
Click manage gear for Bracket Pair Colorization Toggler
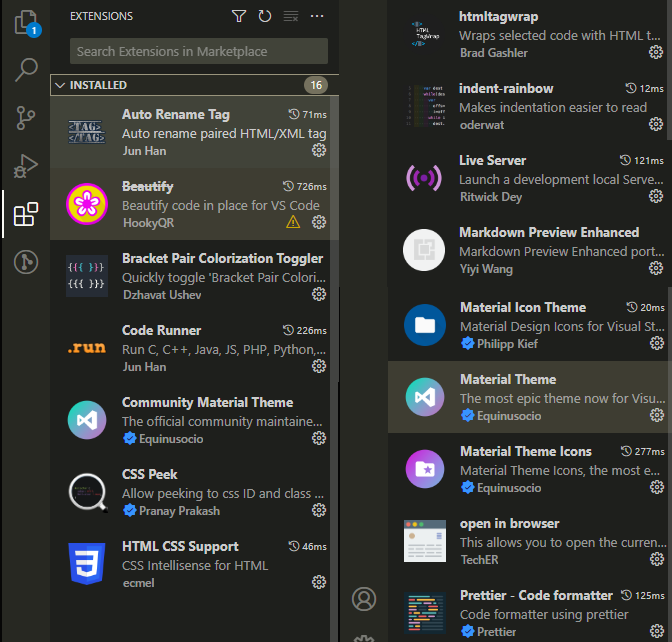(319, 294)
